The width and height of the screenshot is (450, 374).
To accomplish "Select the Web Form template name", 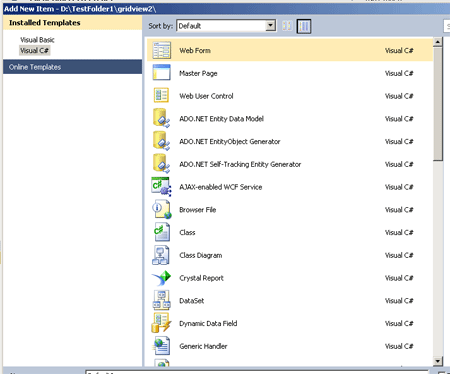I will pos(195,51).
